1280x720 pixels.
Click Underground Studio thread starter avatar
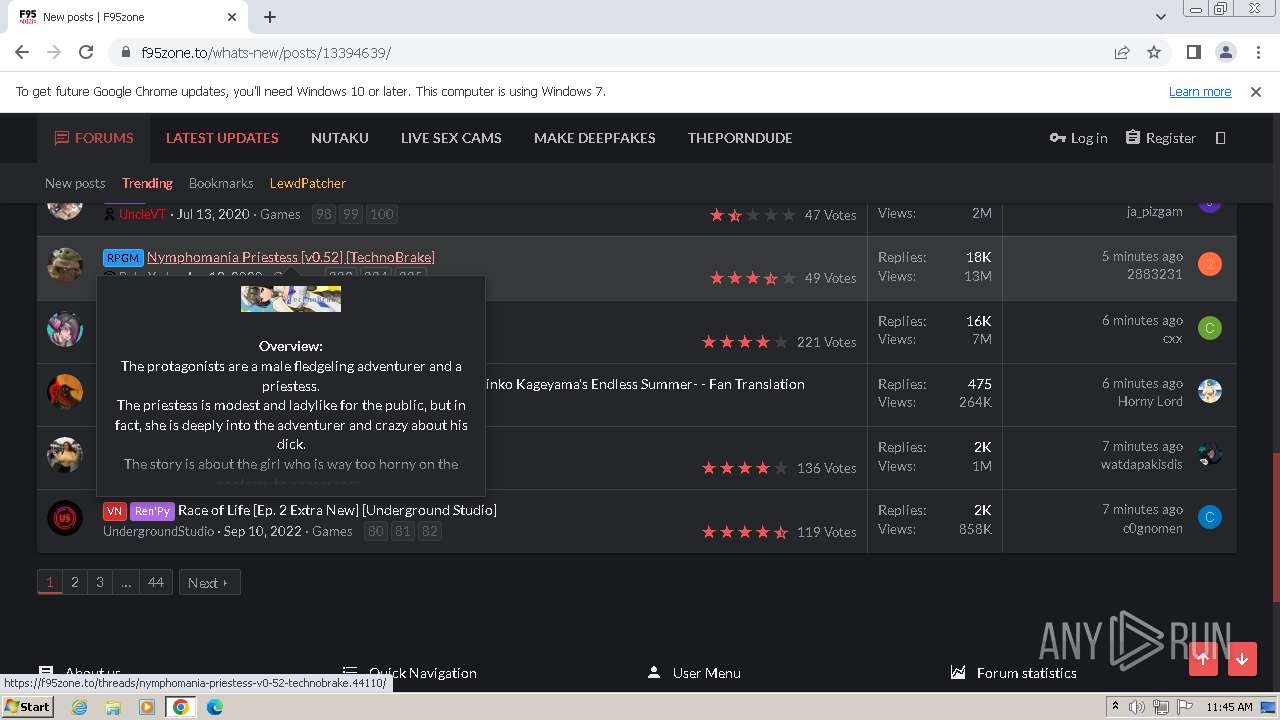pyautogui.click(x=65, y=518)
